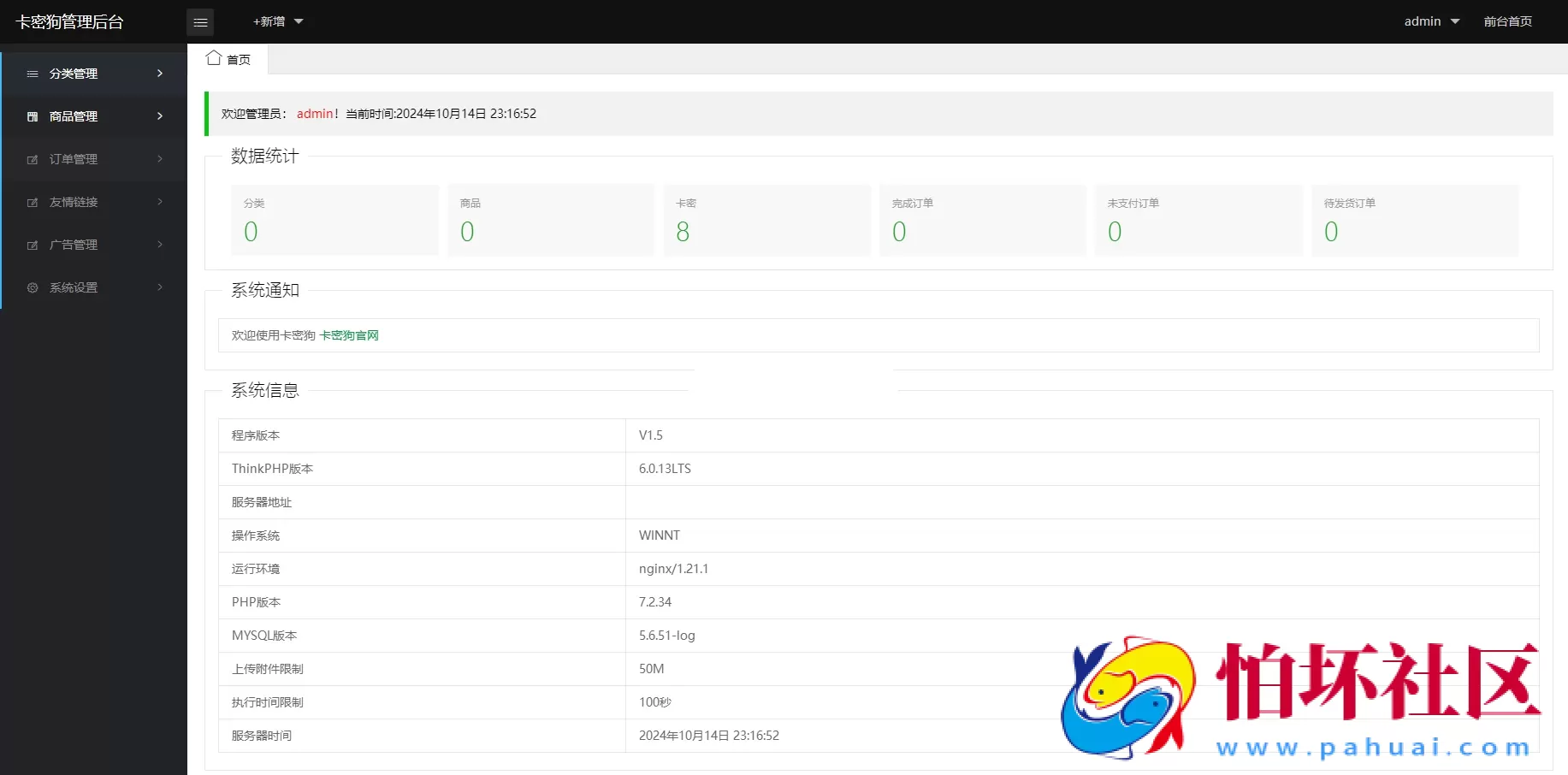Click the 卡密 count statistic card
Image resolution: width=1568 pixels, height=775 pixels.
point(766,220)
